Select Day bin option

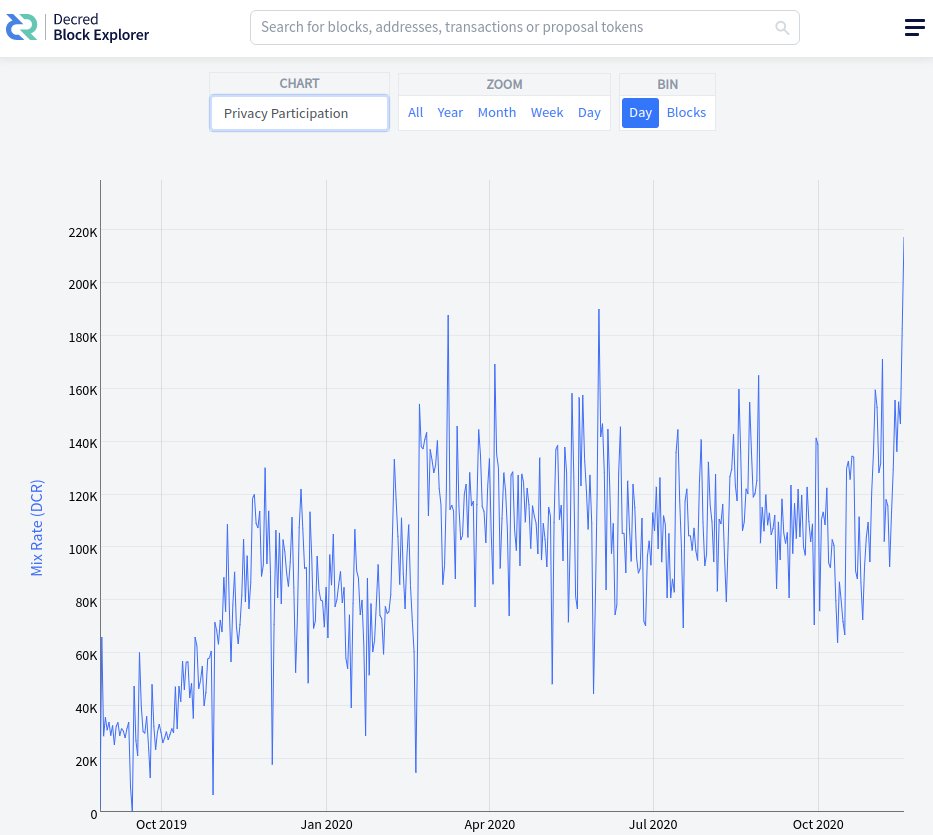pyautogui.click(x=640, y=112)
